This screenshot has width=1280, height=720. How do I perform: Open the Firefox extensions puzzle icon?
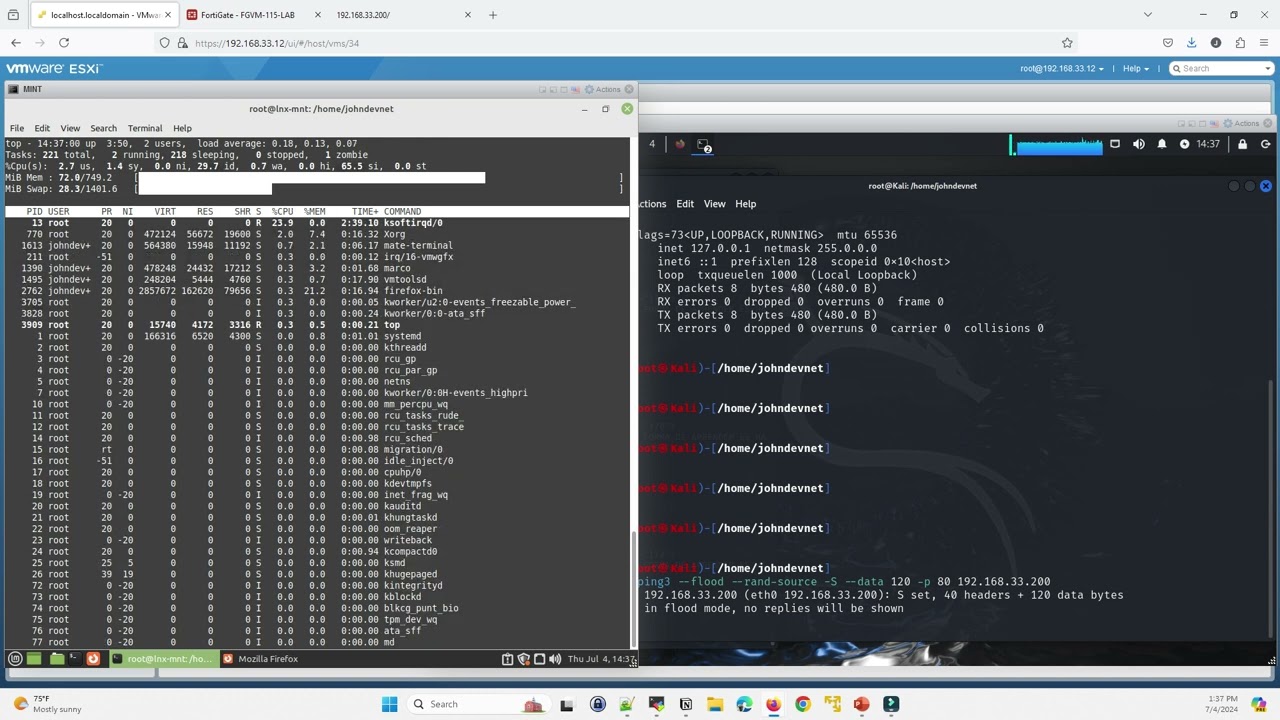(x=1240, y=43)
